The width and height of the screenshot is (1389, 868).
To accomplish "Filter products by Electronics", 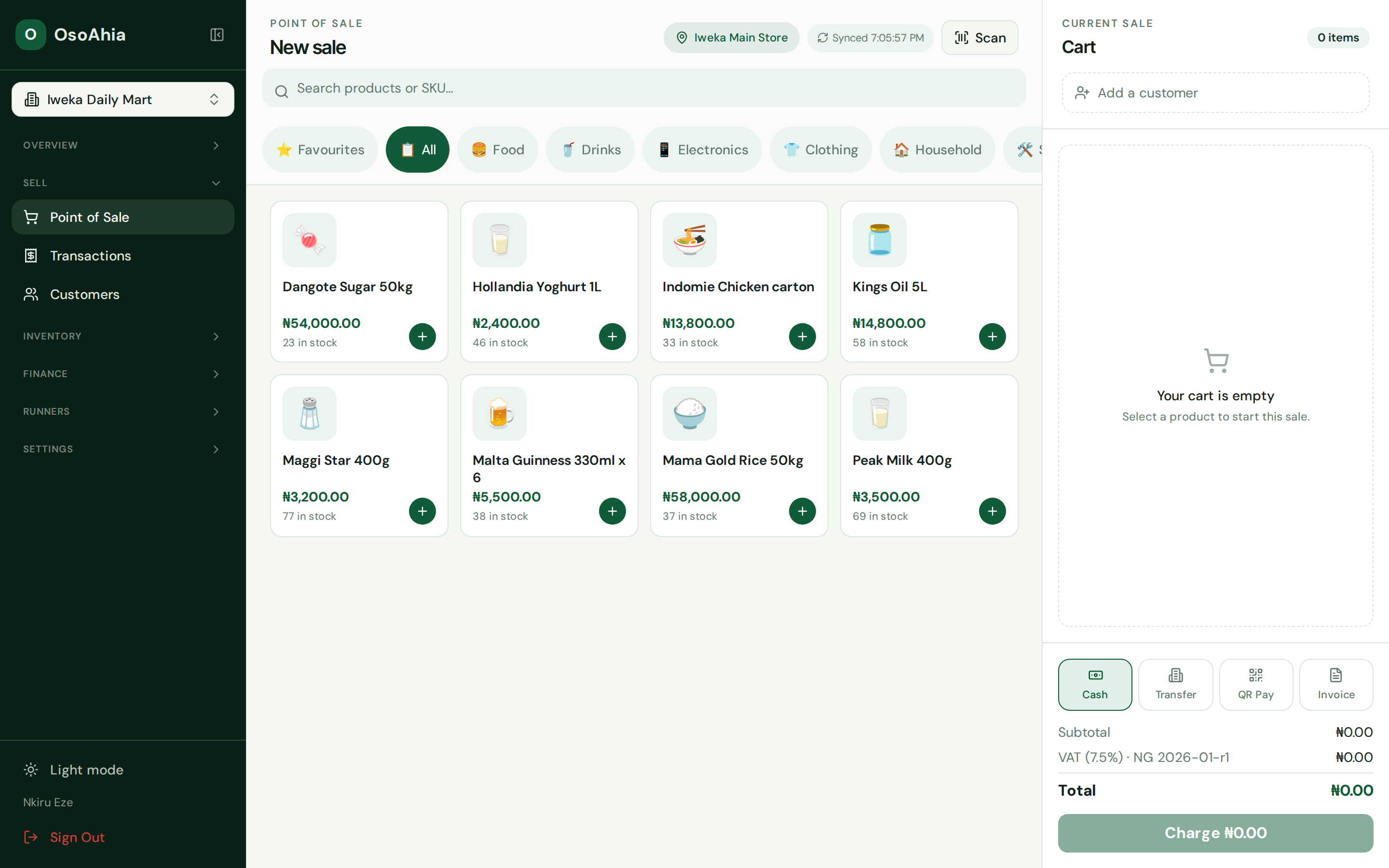I will click(702, 150).
